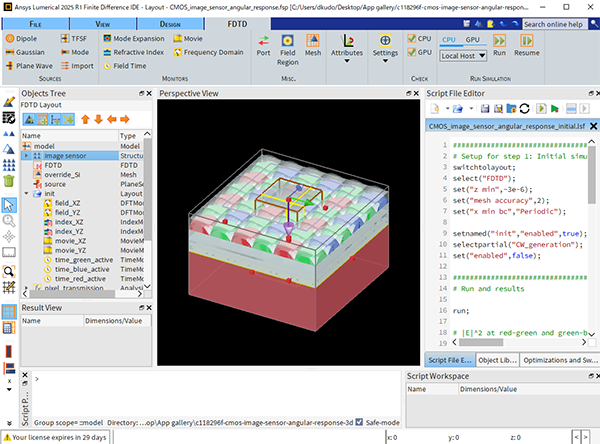This screenshot has height=444, width=600.
Task: Open the new script dropdown arrow
Action: [447, 109]
